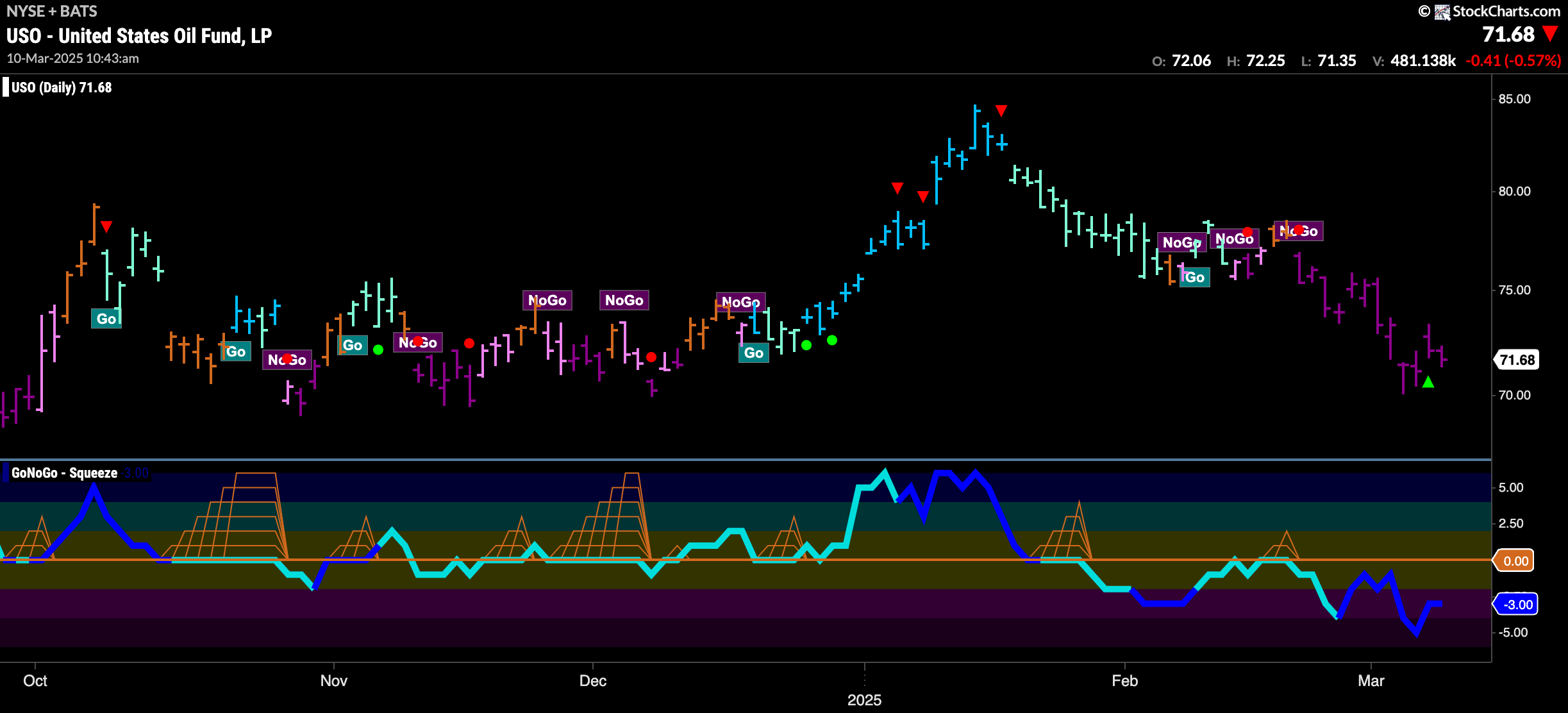Click the chart title USO - United States Oil Fund, LP
The image size is (1568, 713).
tap(139, 36)
